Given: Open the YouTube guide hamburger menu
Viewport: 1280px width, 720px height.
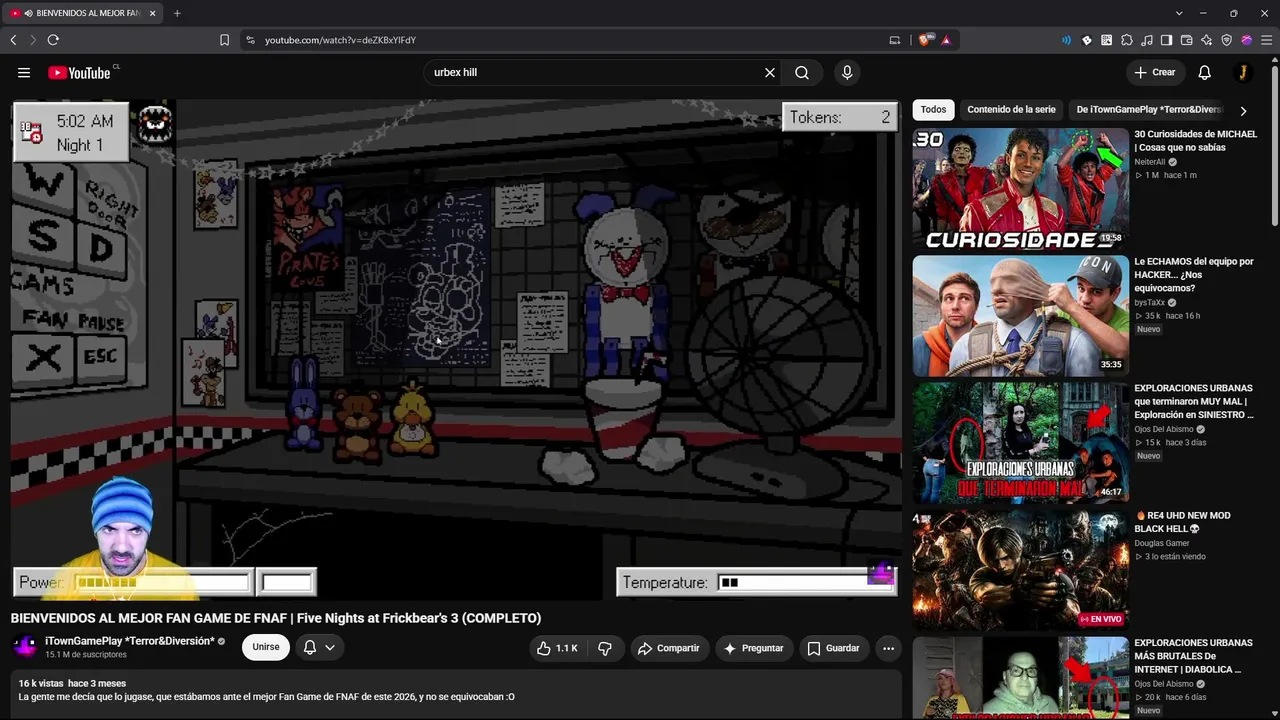Looking at the screenshot, I should coord(24,72).
